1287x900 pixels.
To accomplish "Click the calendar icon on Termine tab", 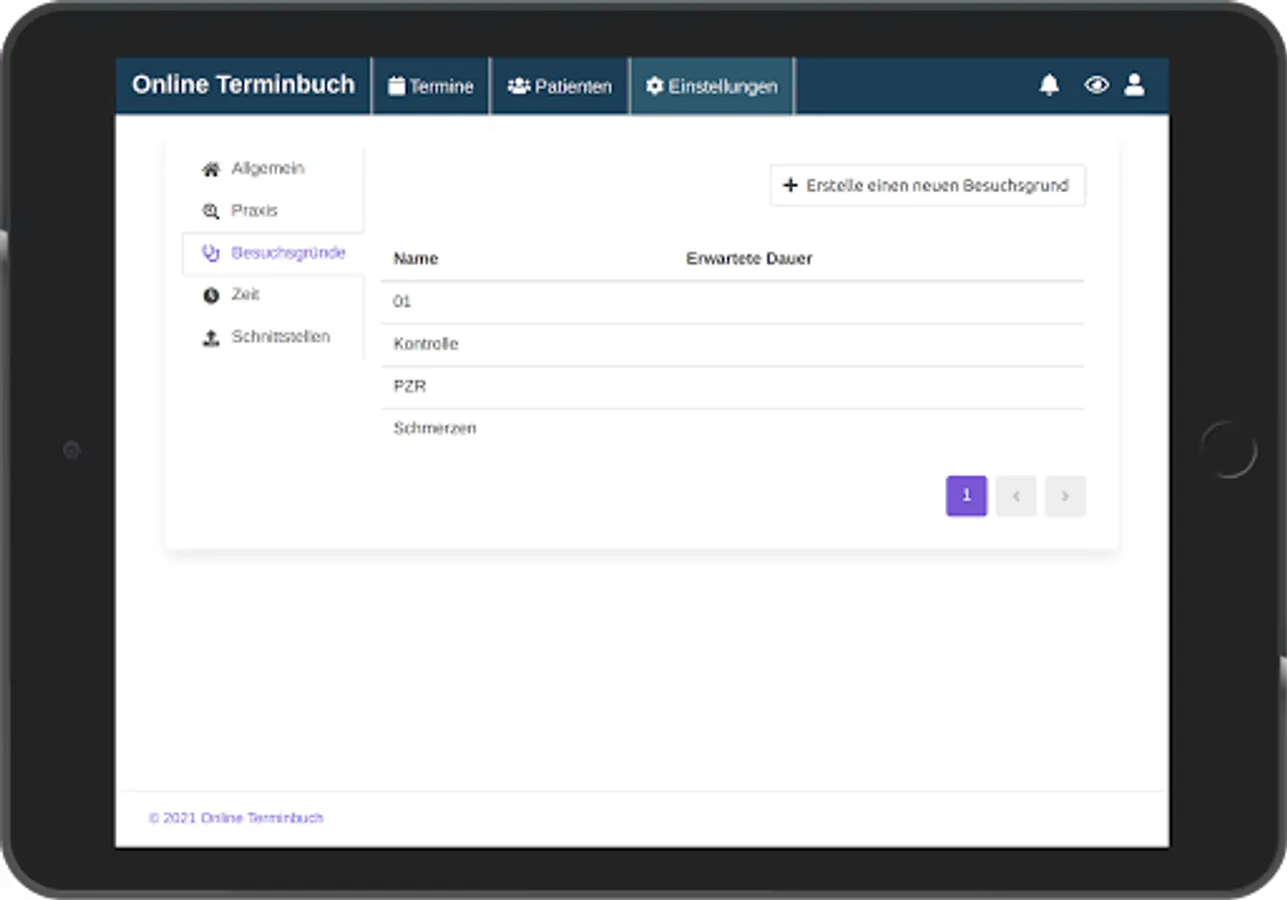I will tap(397, 86).
